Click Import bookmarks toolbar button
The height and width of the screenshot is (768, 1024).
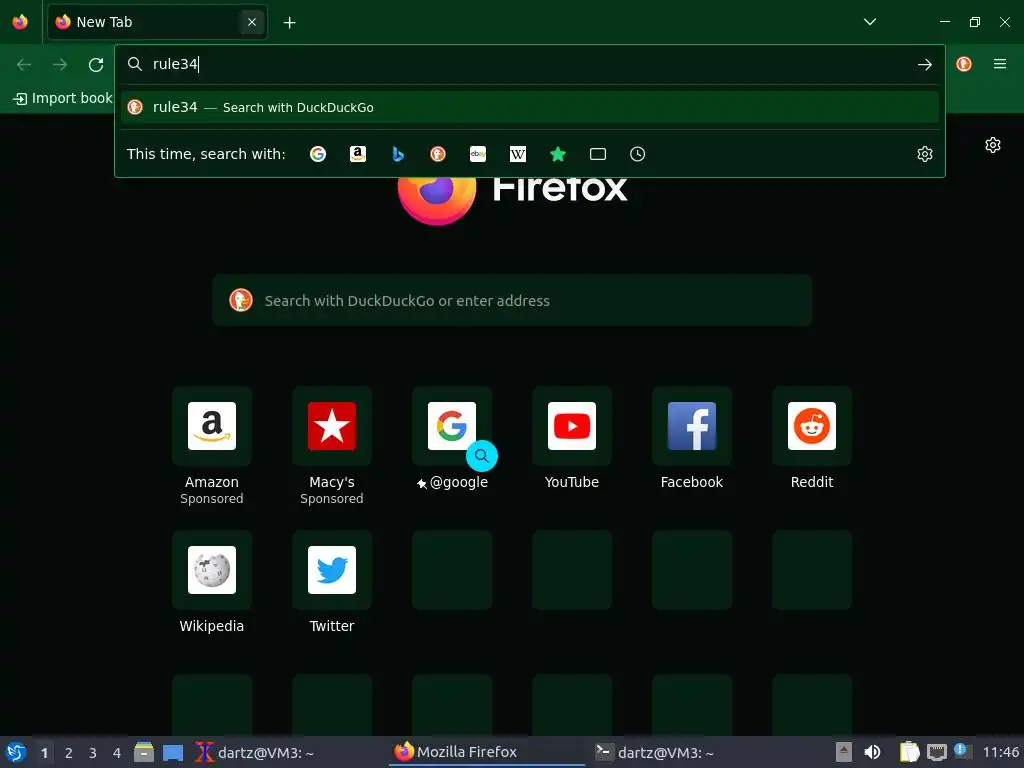(x=63, y=98)
